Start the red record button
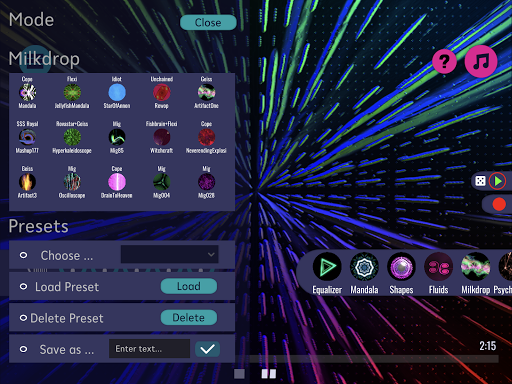Screen dimensions: 512x384 point(499,204)
